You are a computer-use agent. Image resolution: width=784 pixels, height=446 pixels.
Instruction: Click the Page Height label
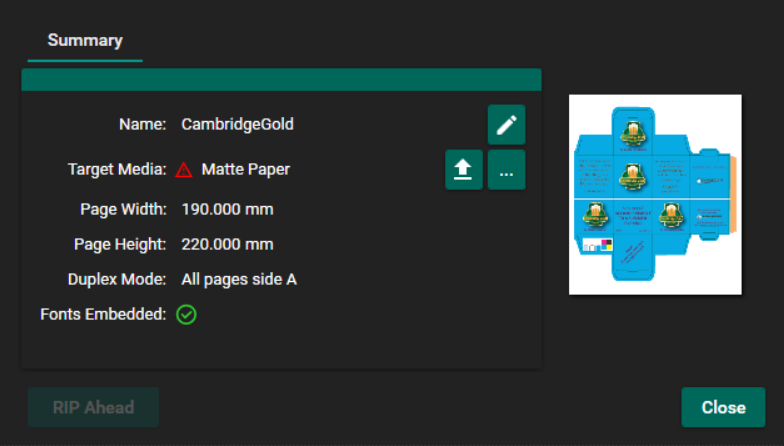120,245
